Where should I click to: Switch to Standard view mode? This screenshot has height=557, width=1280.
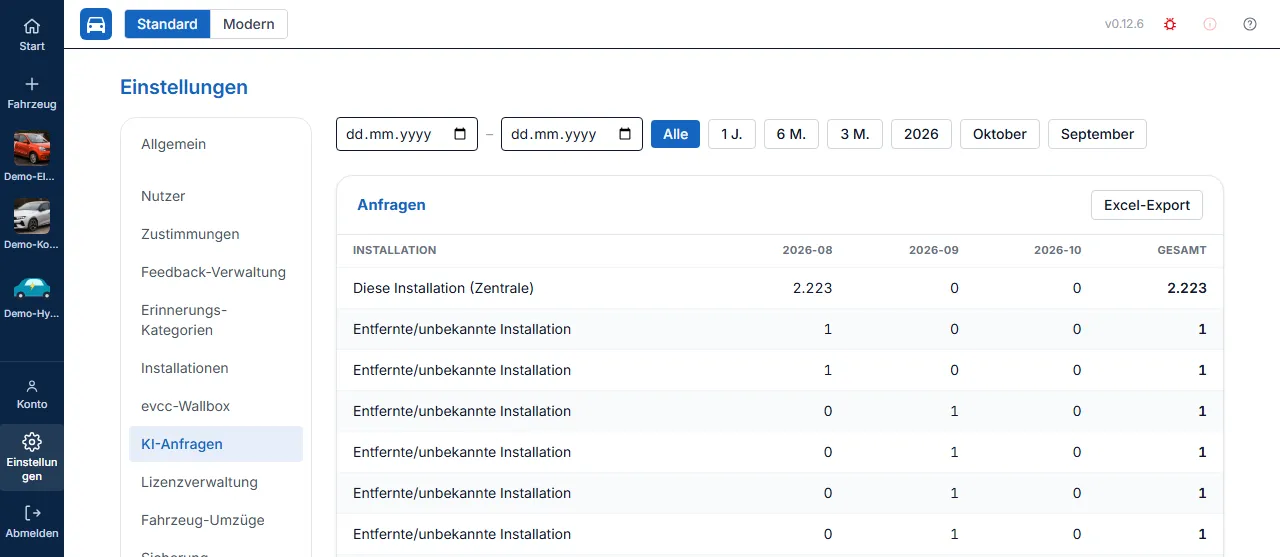click(x=167, y=24)
